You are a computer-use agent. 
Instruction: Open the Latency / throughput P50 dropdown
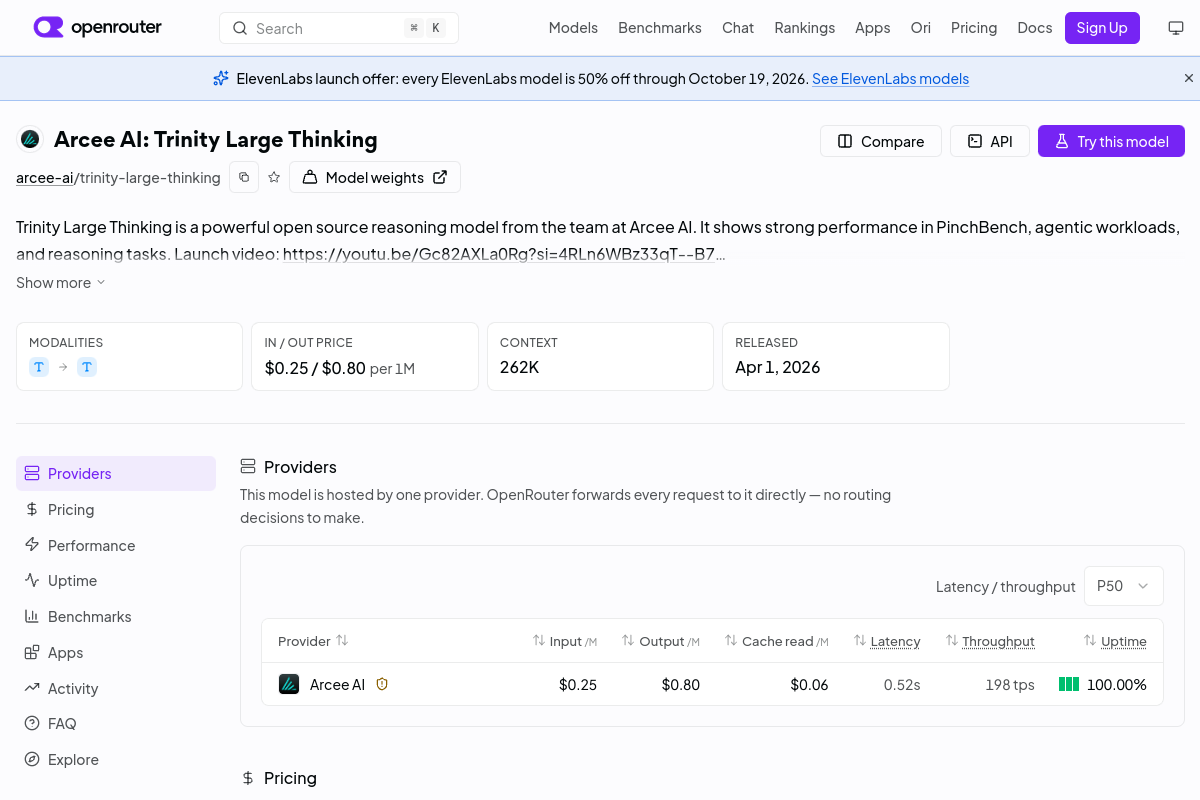click(x=1124, y=586)
